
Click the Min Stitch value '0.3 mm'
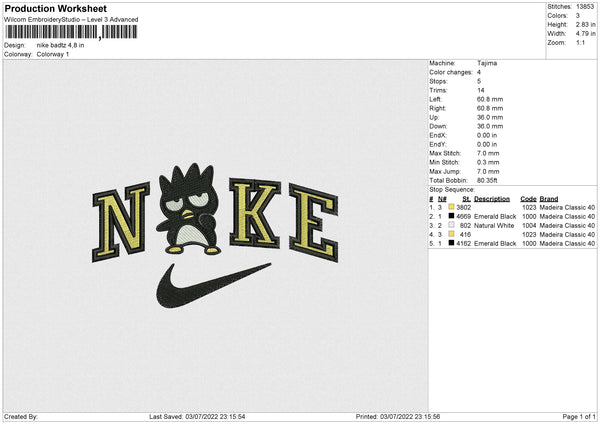click(x=488, y=162)
